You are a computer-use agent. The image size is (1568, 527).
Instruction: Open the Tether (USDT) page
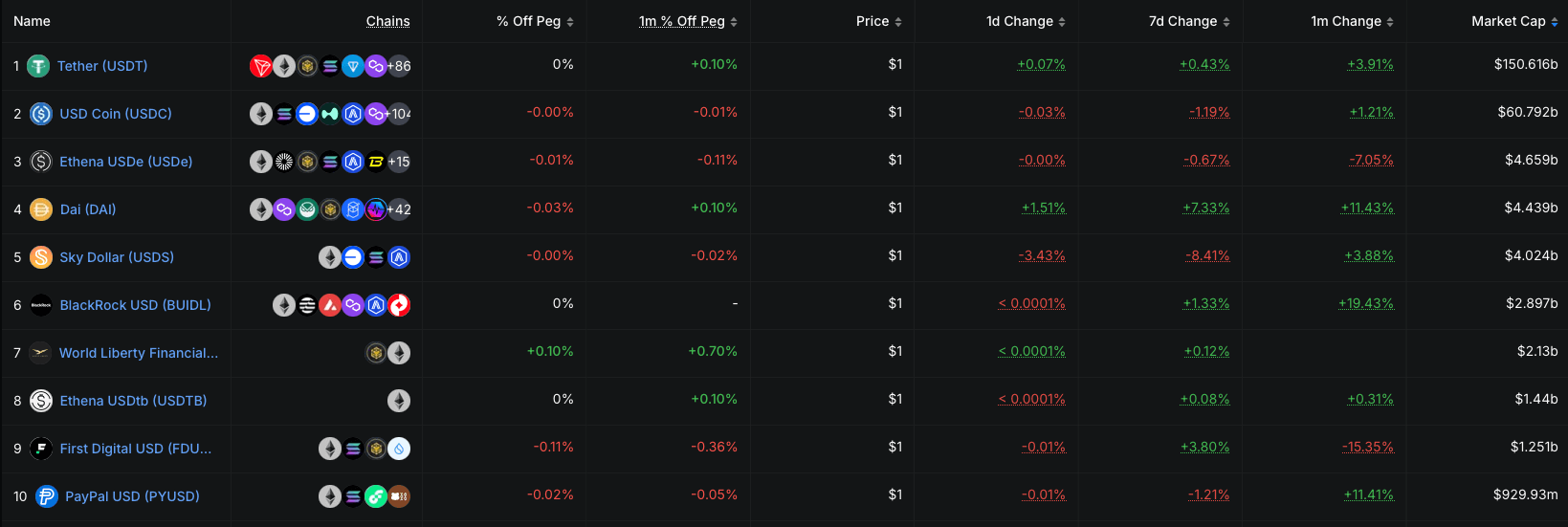point(102,66)
